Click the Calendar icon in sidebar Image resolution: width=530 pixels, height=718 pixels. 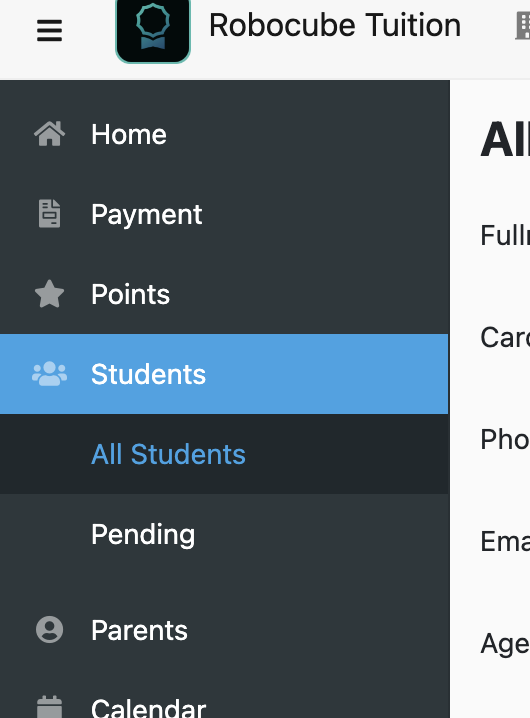pyautogui.click(x=49, y=707)
